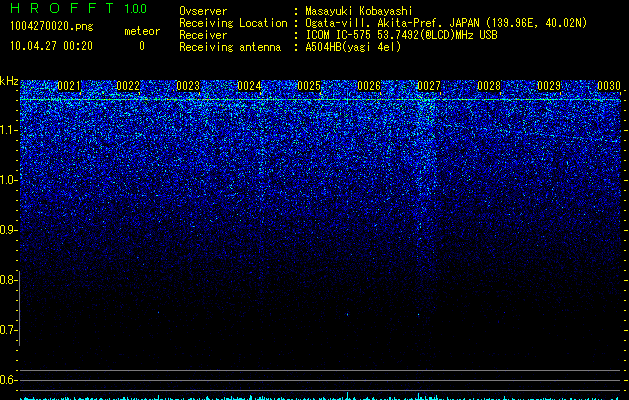Viewport: 629px width, 400px height.
Task: Click the 0021 time marker
Action: click(69, 86)
